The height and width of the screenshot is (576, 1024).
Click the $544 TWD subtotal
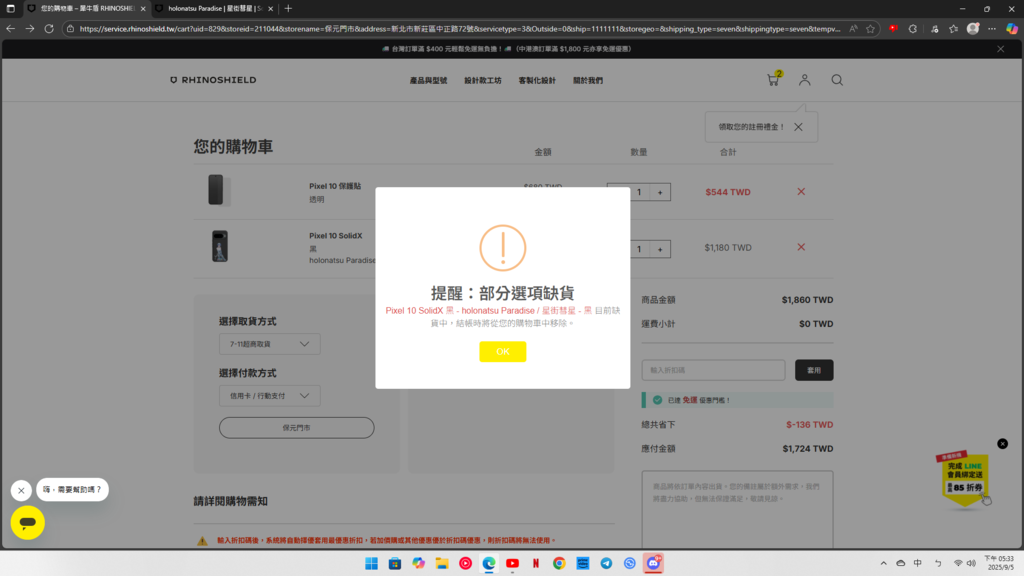point(728,192)
